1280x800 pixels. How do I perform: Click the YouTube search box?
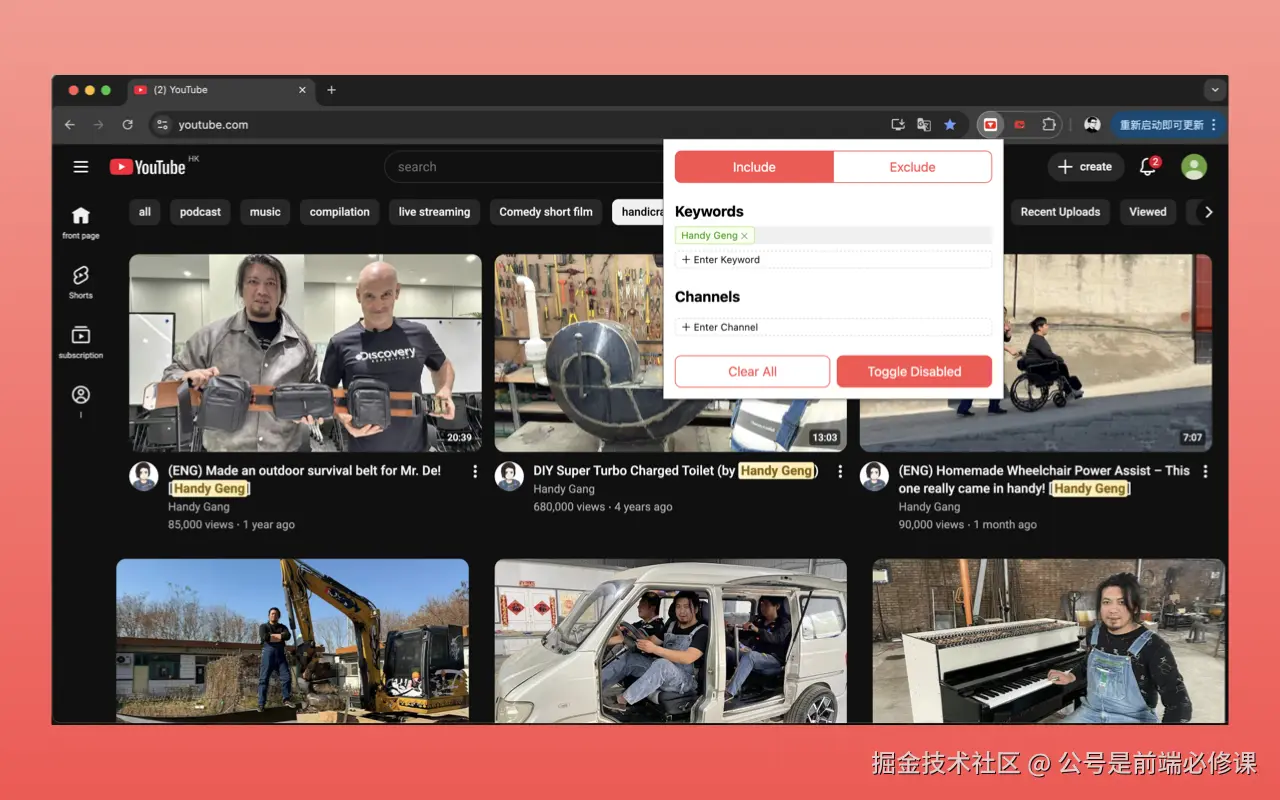525,167
